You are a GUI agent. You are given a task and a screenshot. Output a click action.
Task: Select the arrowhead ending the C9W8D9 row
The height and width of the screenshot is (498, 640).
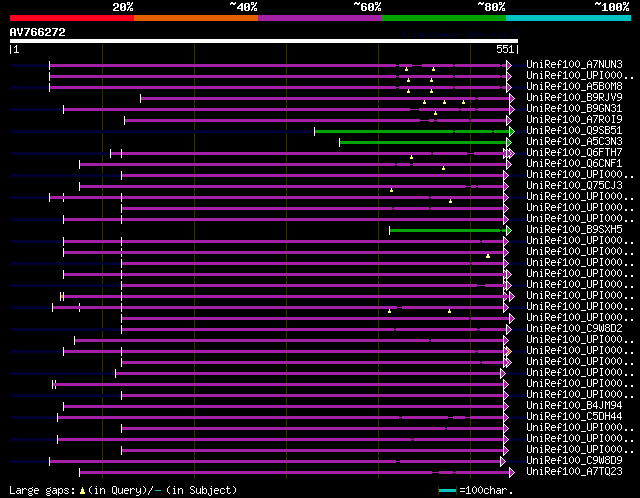tap(503, 462)
